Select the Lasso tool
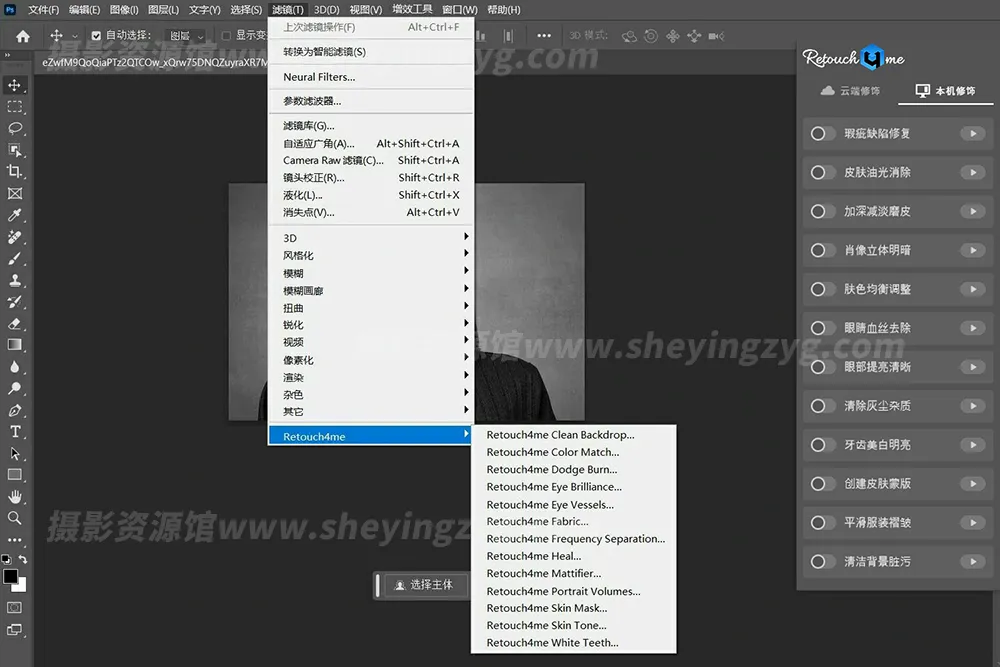The width and height of the screenshot is (1000, 667). pos(15,128)
